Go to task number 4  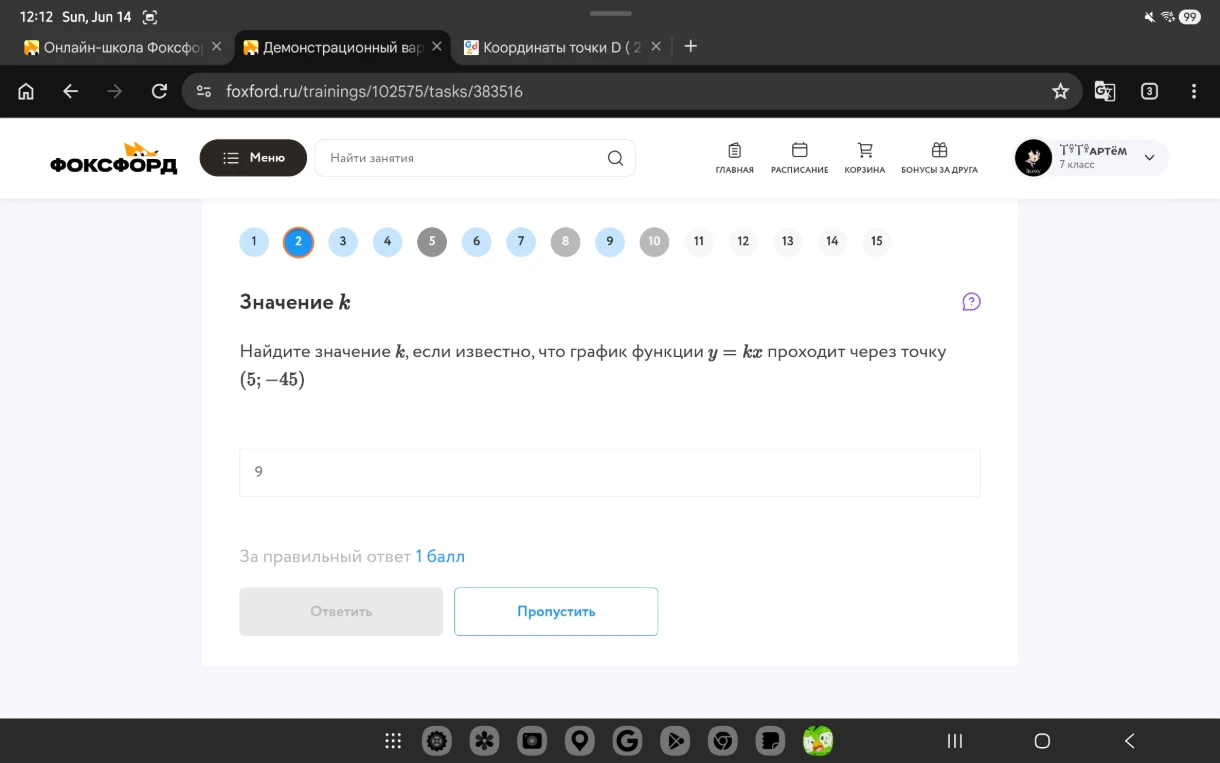[387, 241]
